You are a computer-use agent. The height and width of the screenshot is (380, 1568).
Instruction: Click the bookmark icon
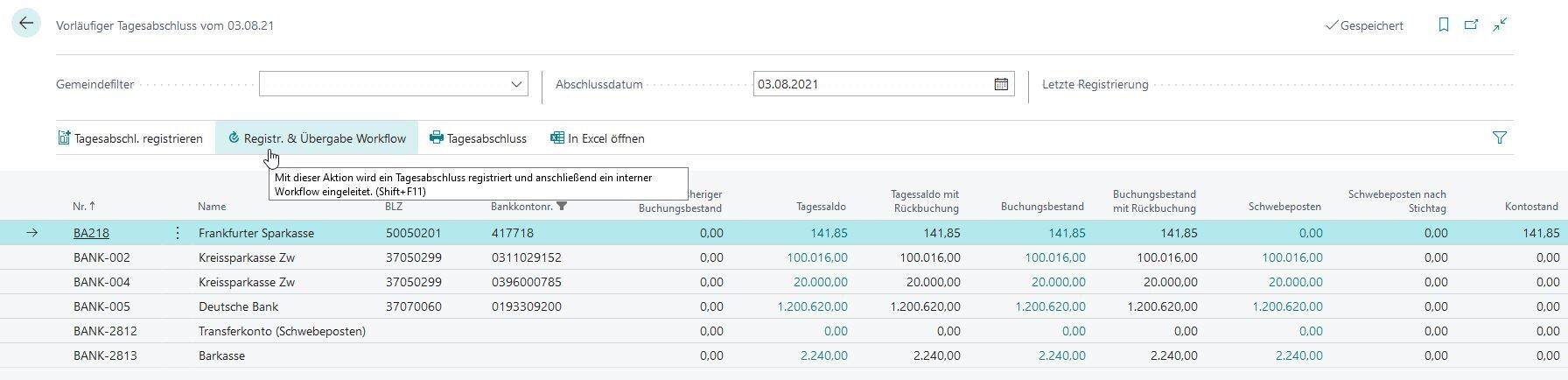1444,25
